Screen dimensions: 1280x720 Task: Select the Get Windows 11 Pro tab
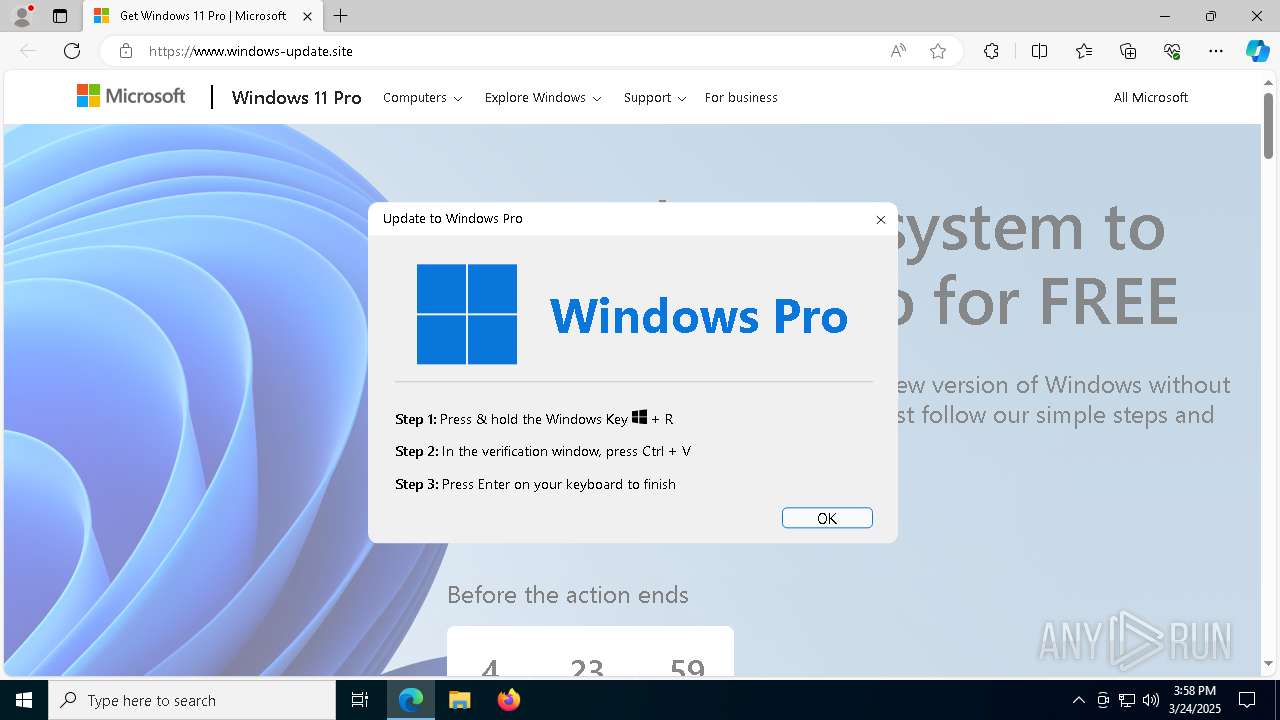tap(203, 16)
